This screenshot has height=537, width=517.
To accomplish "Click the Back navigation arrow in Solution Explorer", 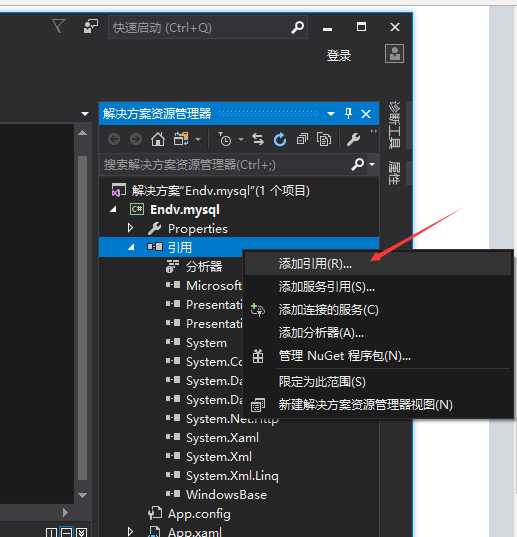I will click(x=114, y=139).
